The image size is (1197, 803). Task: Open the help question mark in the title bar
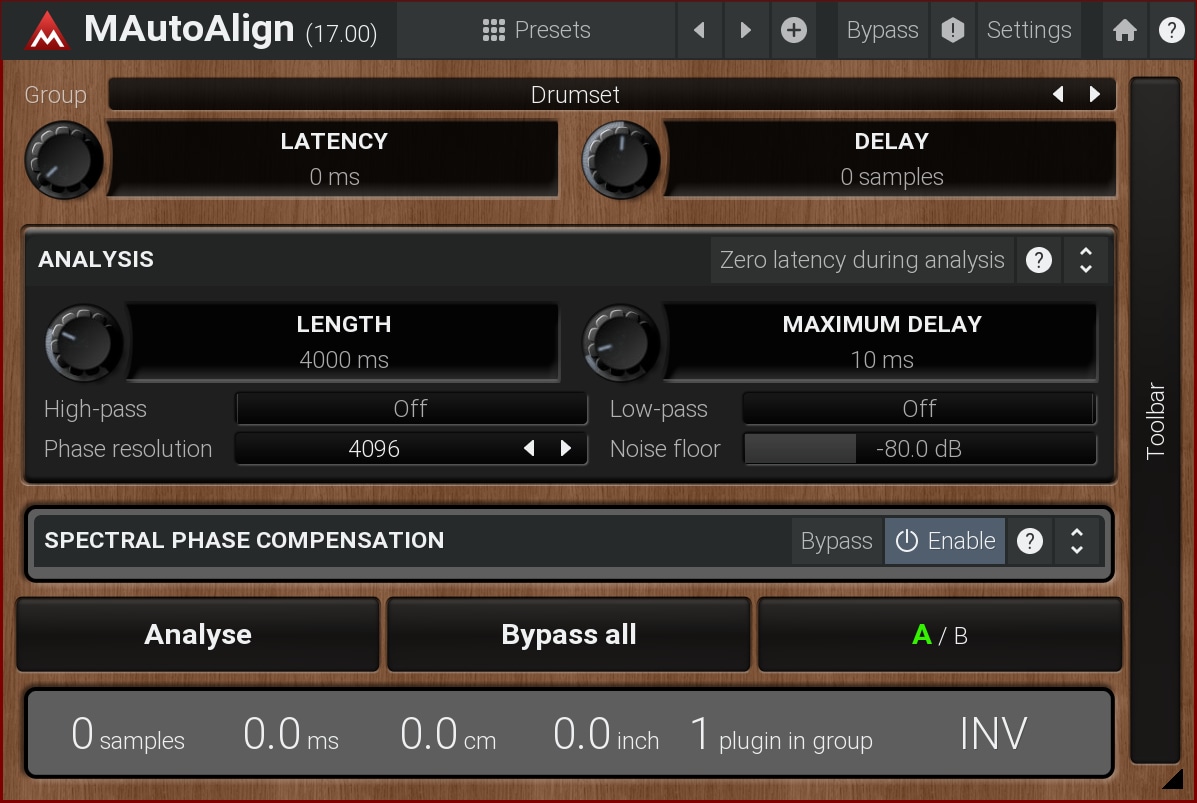pyautogui.click(x=1170, y=30)
